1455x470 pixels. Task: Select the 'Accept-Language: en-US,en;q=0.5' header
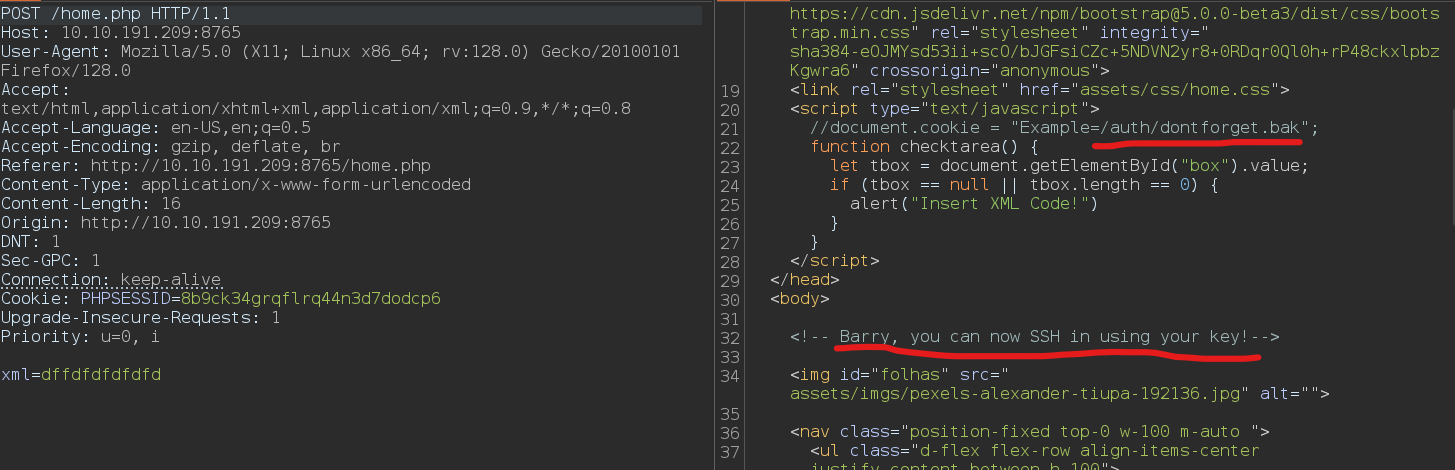[156, 128]
